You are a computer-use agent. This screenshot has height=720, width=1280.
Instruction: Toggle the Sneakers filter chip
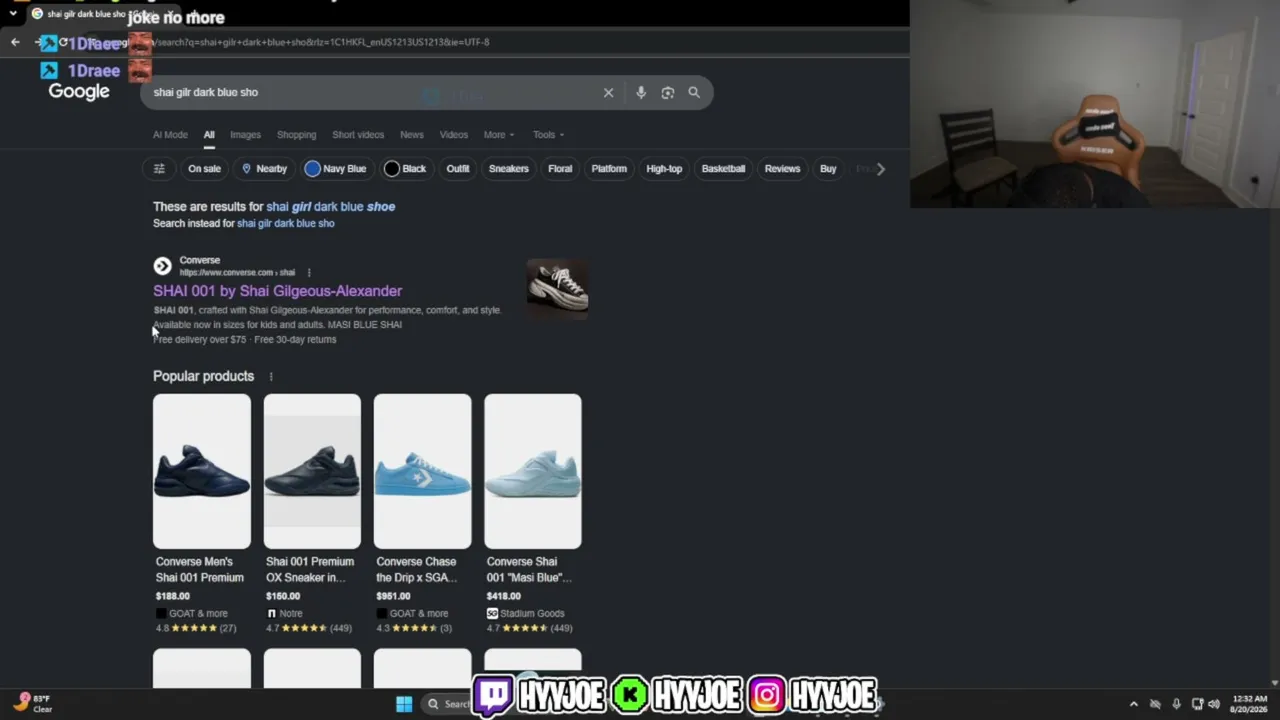pyautogui.click(x=508, y=169)
